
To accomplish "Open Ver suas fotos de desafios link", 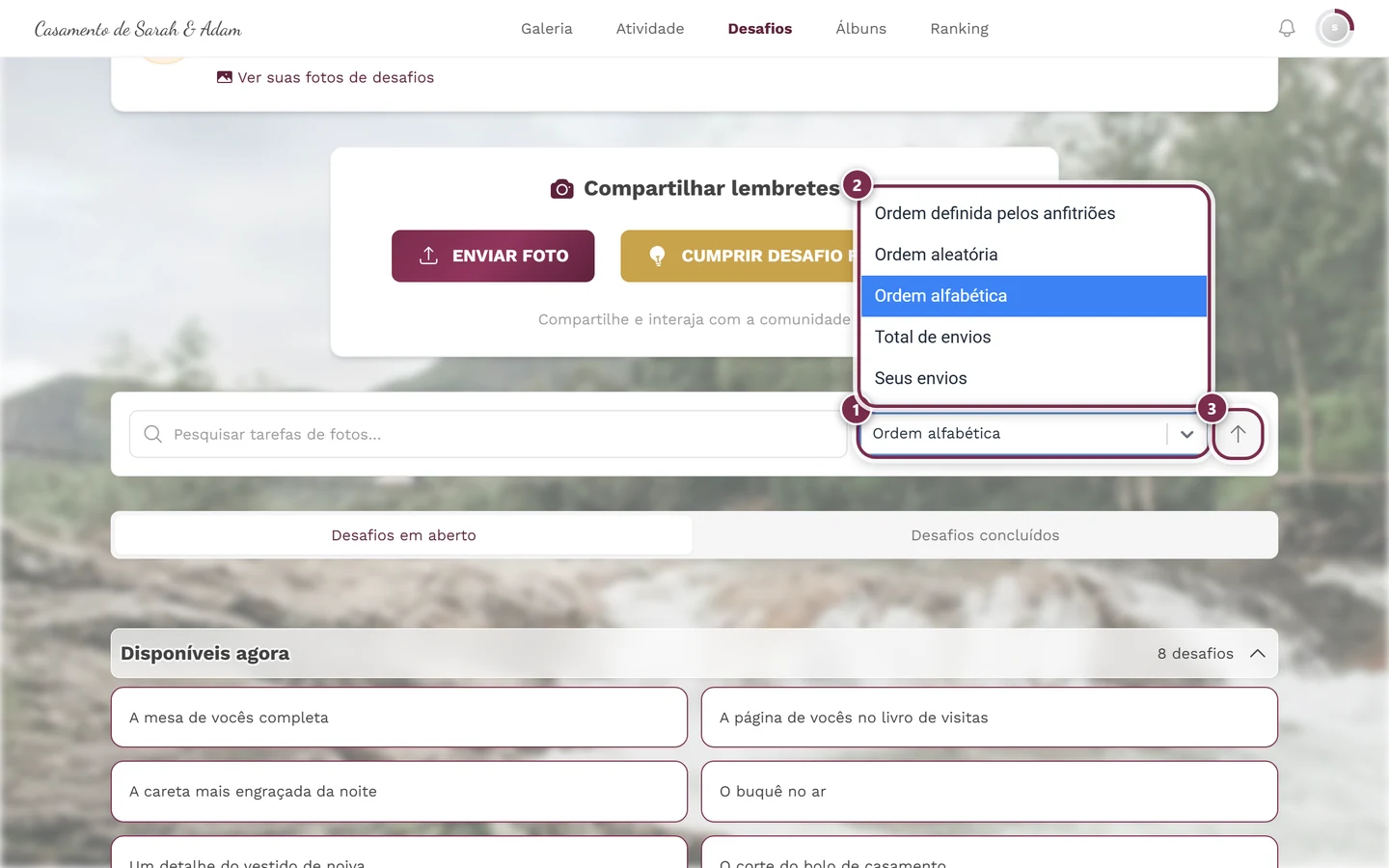I will 326,77.
